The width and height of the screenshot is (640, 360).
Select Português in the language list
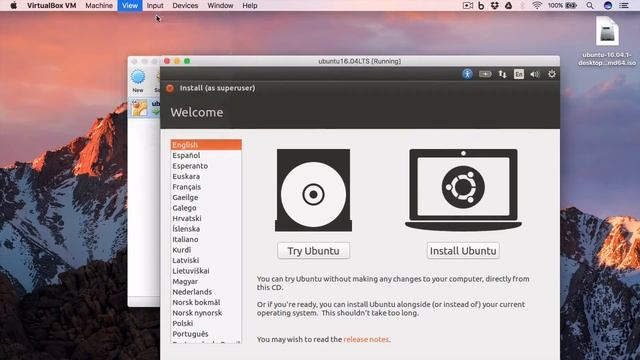click(206, 334)
